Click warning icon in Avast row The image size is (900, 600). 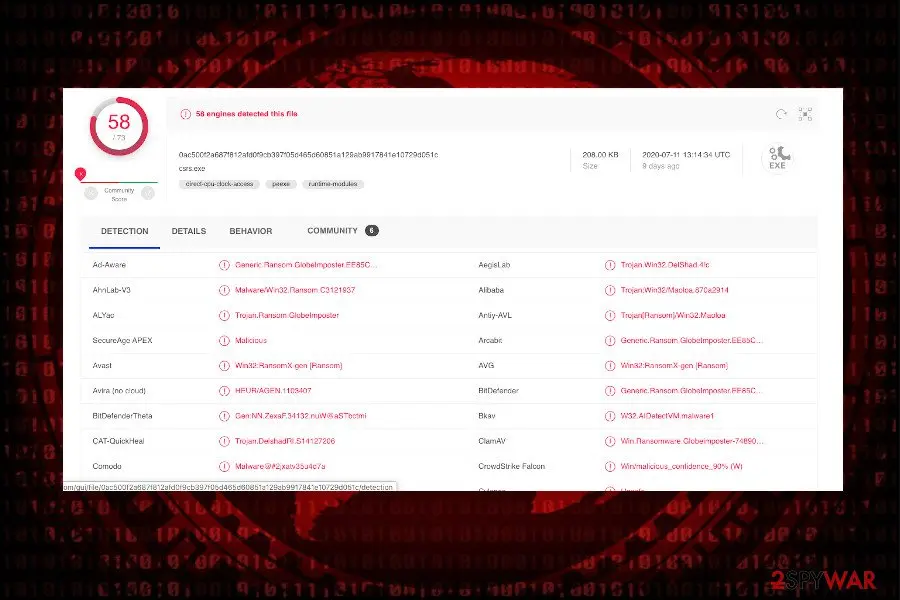pyautogui.click(x=224, y=366)
